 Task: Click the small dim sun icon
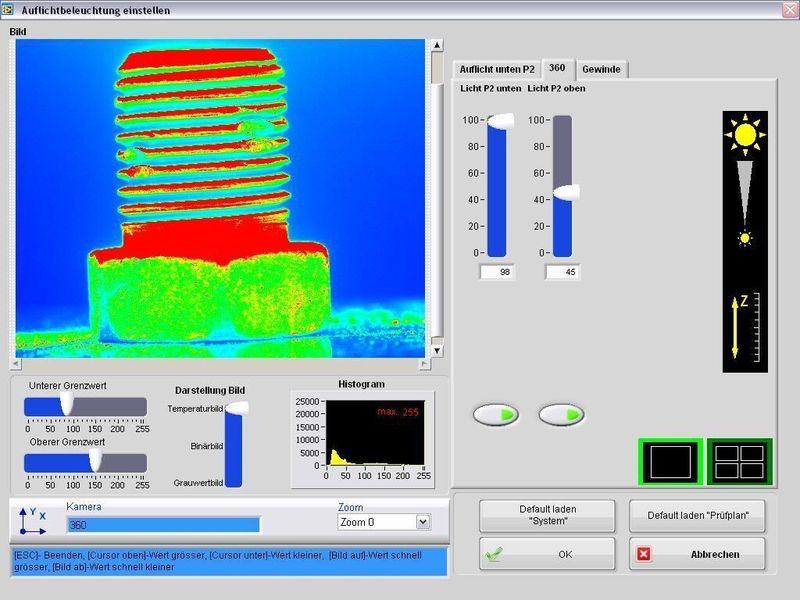coord(744,238)
